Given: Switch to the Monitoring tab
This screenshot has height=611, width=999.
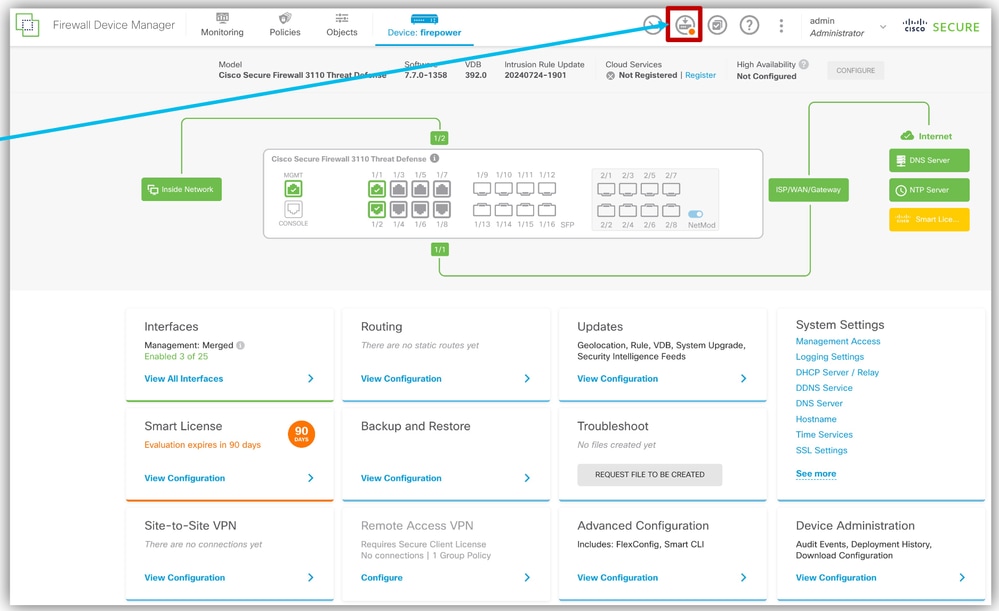Looking at the screenshot, I should 222,25.
